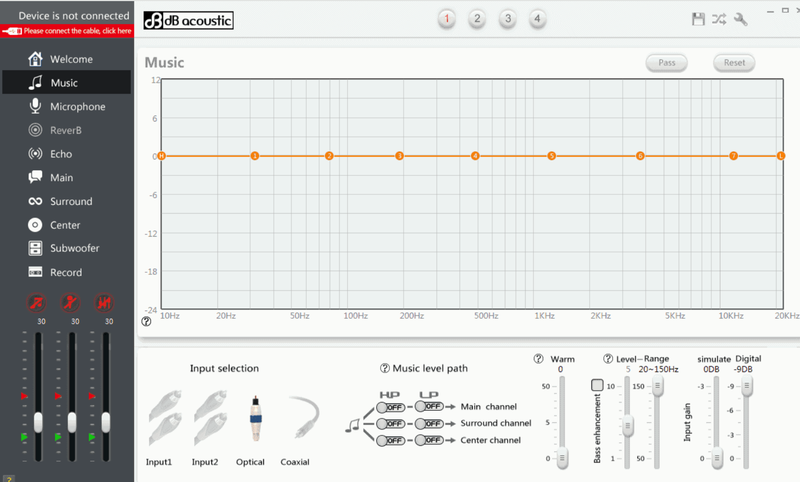Viewport: 800px width, 482px height.
Task: Click the first left volume fader handle
Action: [38, 422]
